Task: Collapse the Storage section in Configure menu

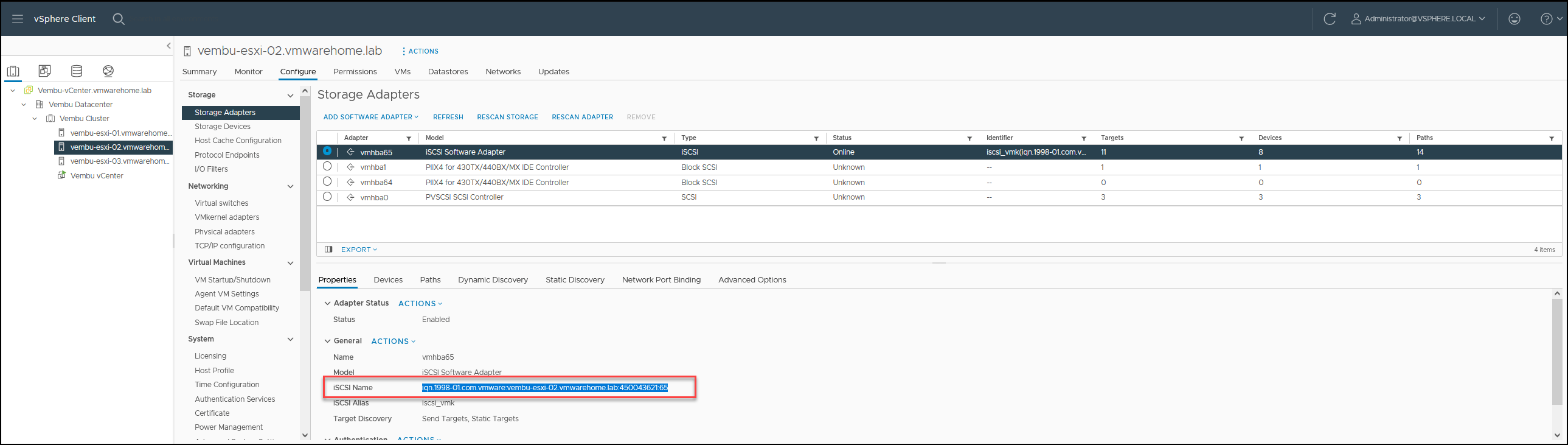Action: 290,95
